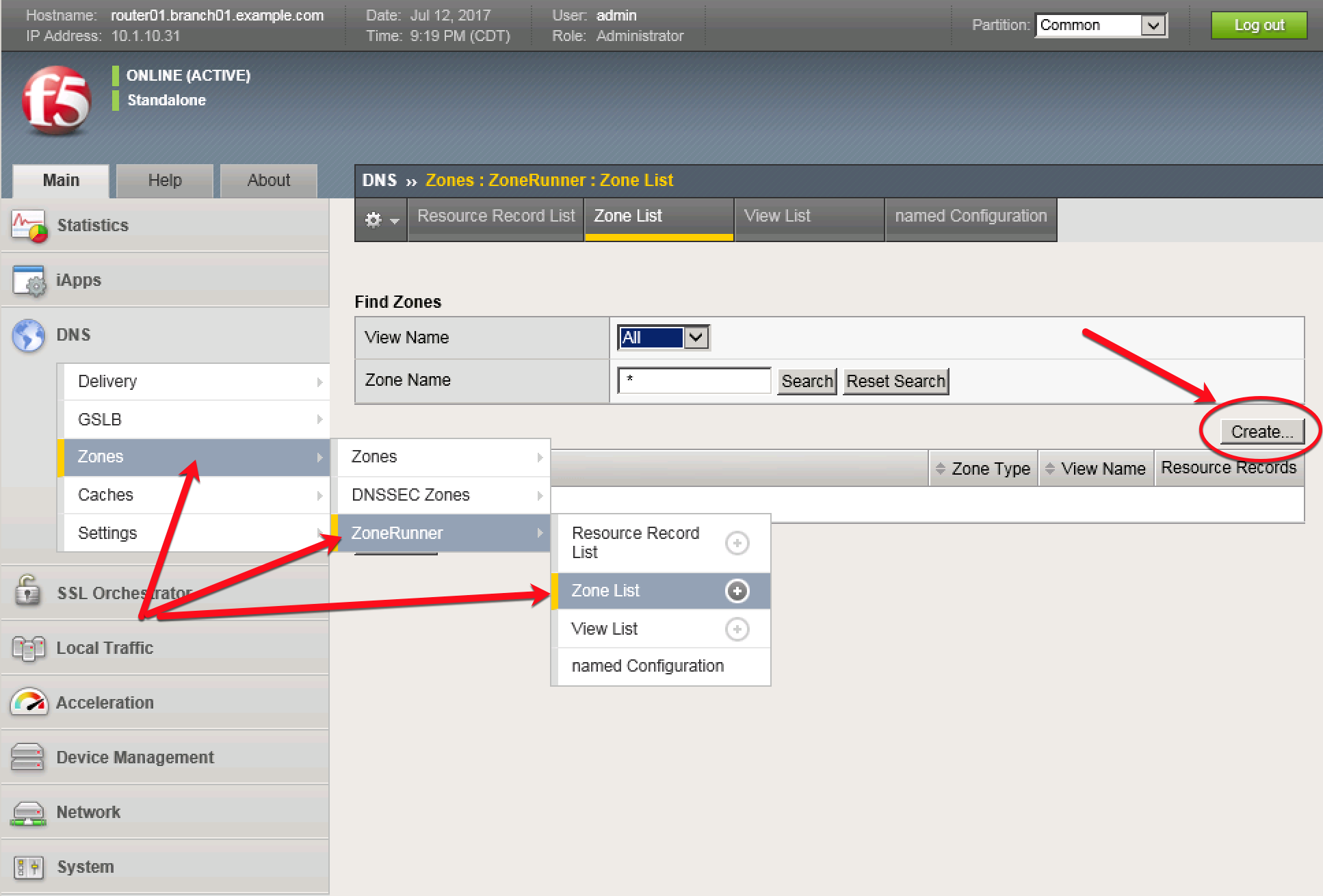Viewport: 1323px width, 896px height.
Task: Click the Local Traffic servers icon
Action: coord(29,648)
